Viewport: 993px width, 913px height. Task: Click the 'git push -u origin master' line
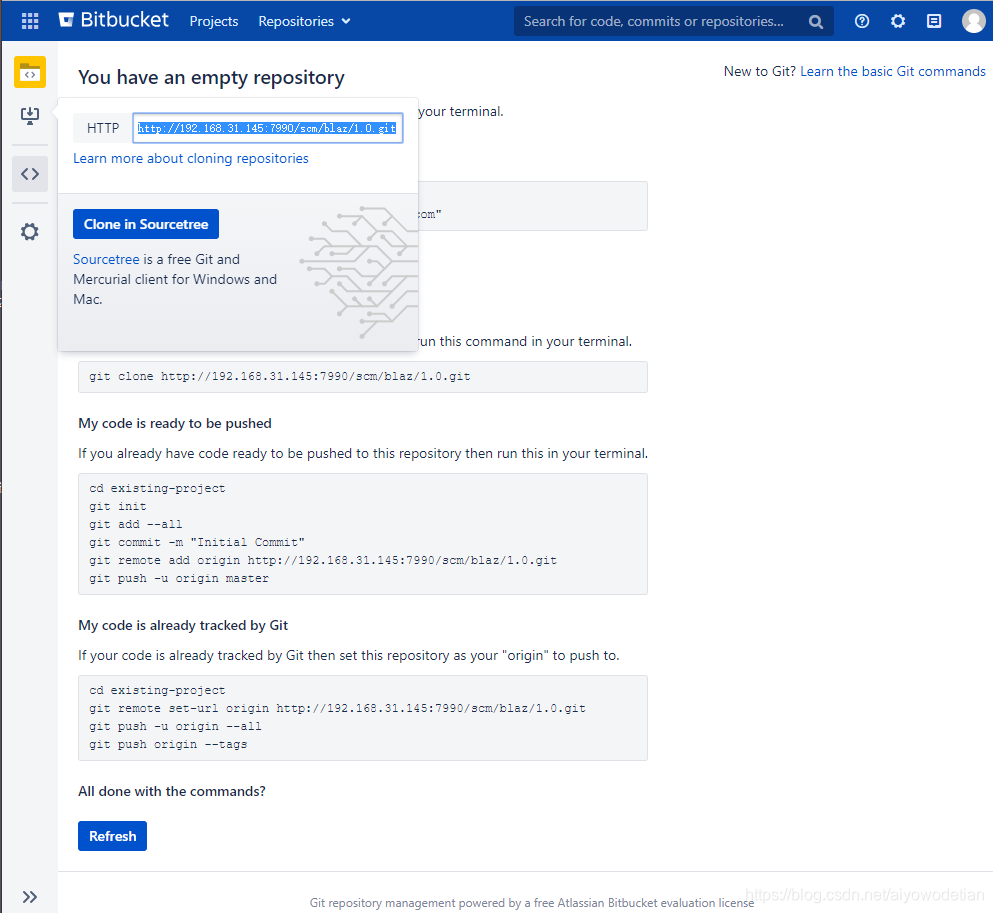(179, 578)
